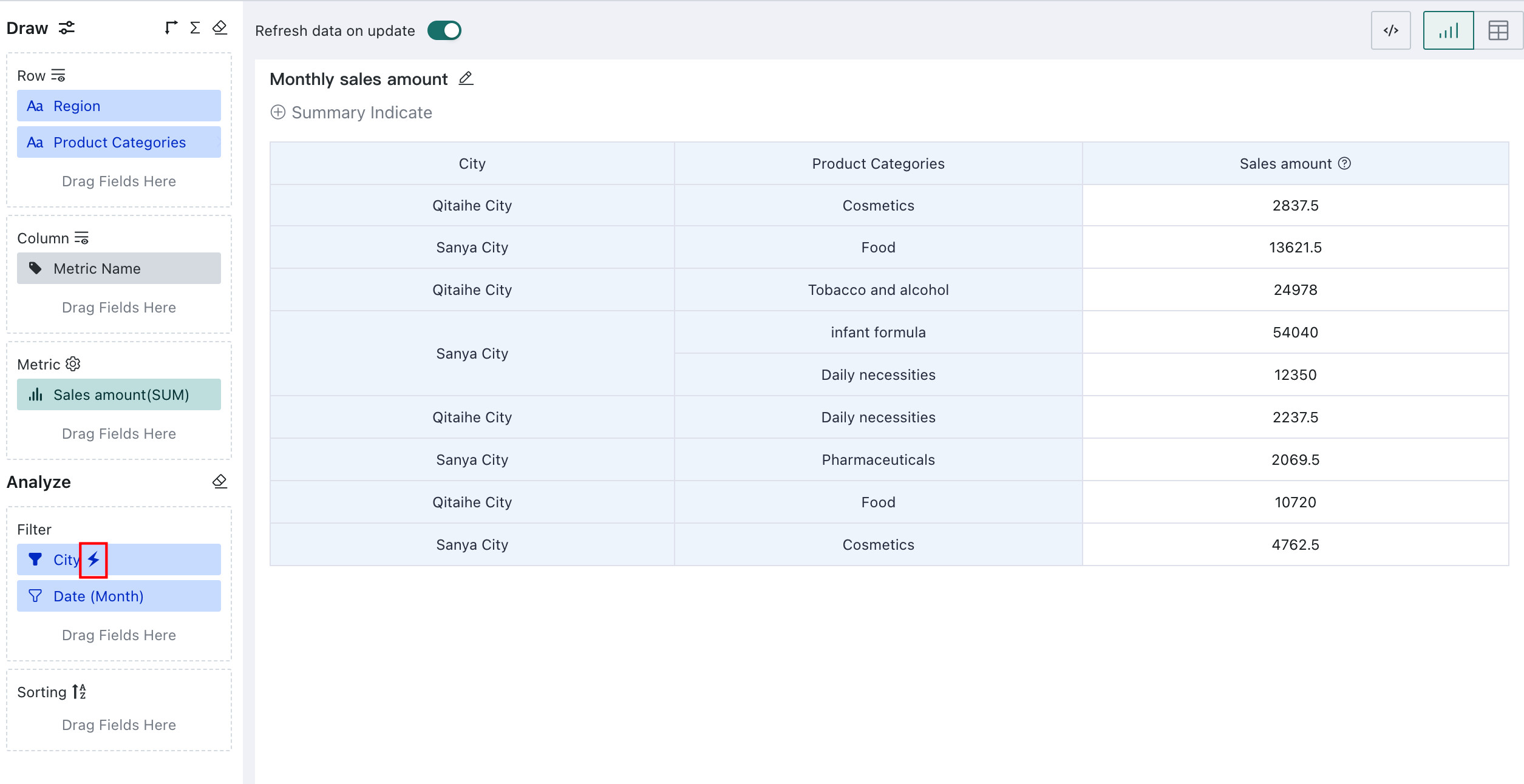
Task: Click the Pharmaceuticals cell
Action: 878,460
